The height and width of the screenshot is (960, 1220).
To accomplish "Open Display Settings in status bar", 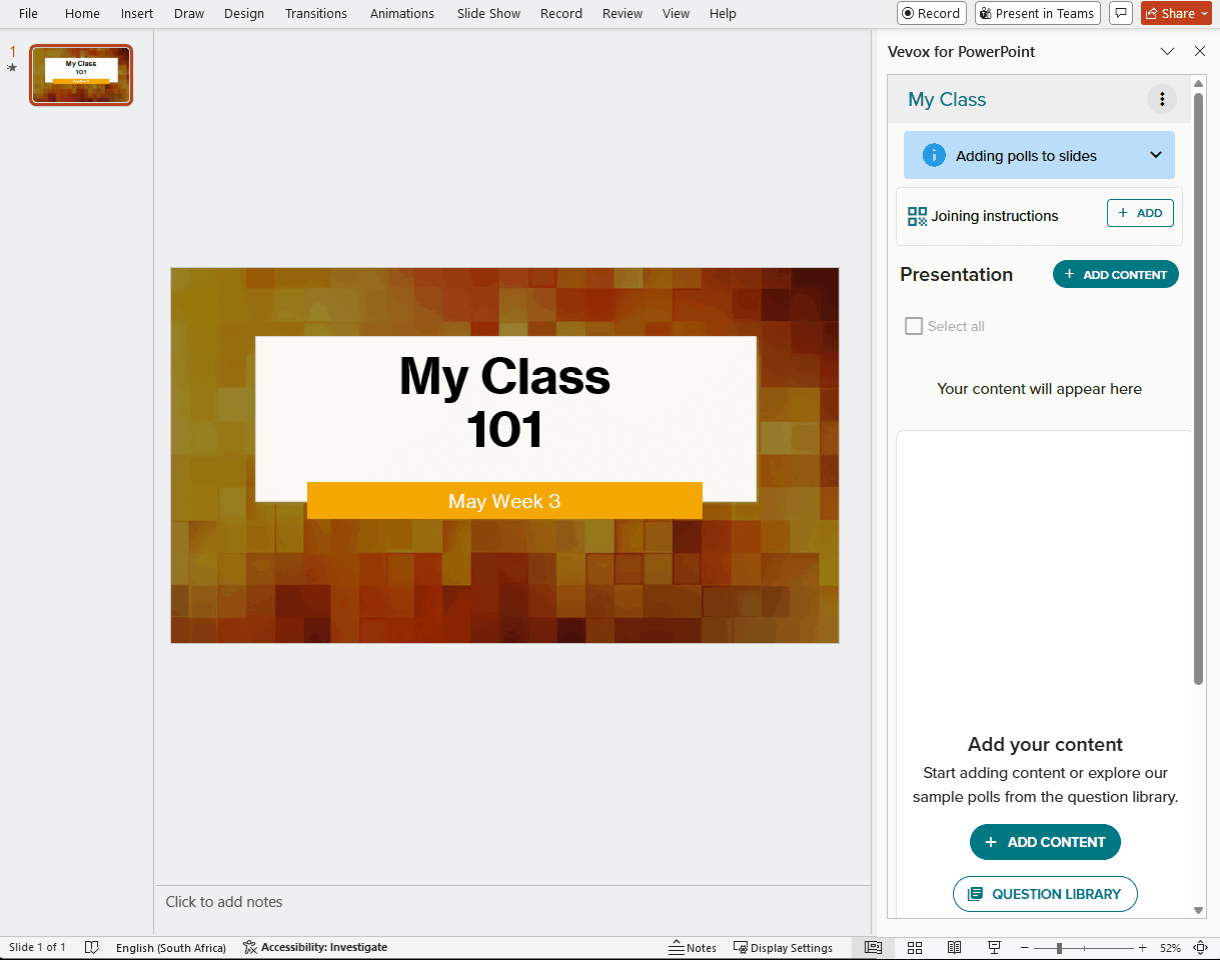I will pyautogui.click(x=783, y=947).
